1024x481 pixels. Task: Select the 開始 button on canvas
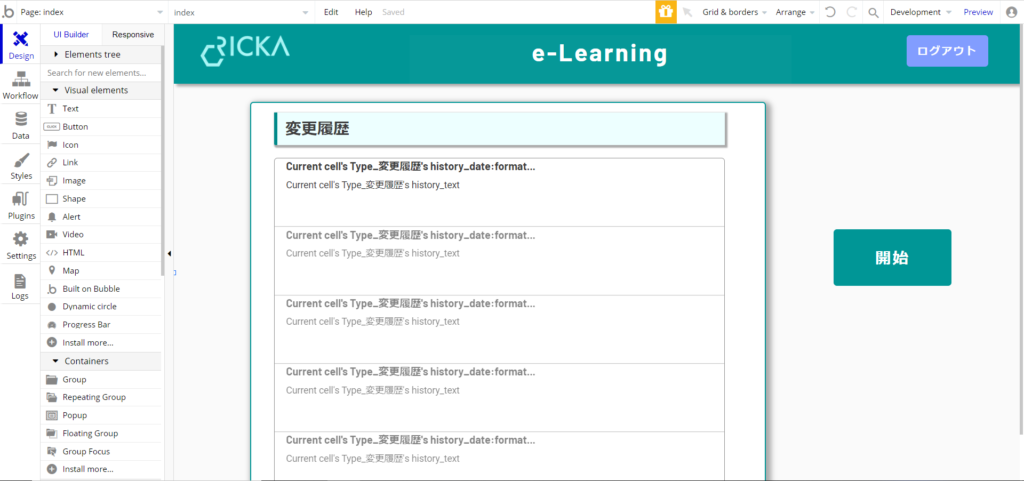(892, 257)
